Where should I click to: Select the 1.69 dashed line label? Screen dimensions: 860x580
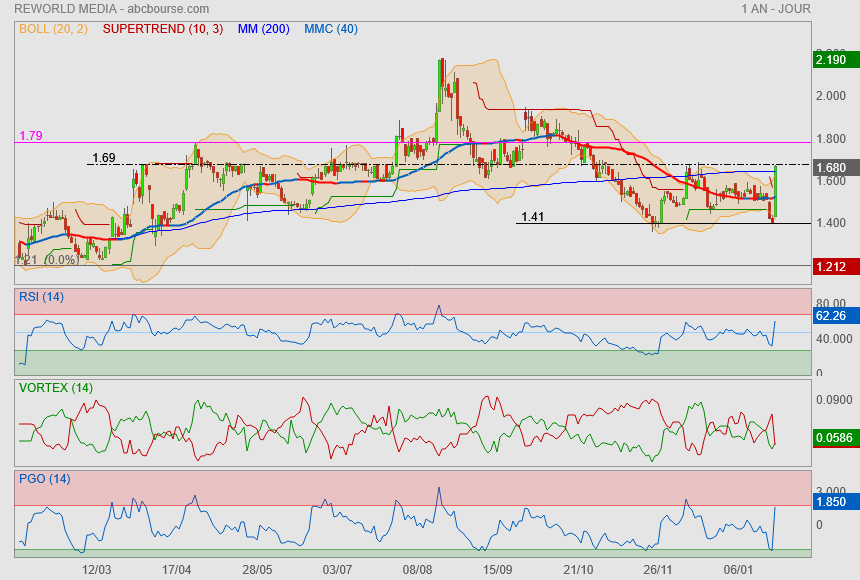coord(104,157)
